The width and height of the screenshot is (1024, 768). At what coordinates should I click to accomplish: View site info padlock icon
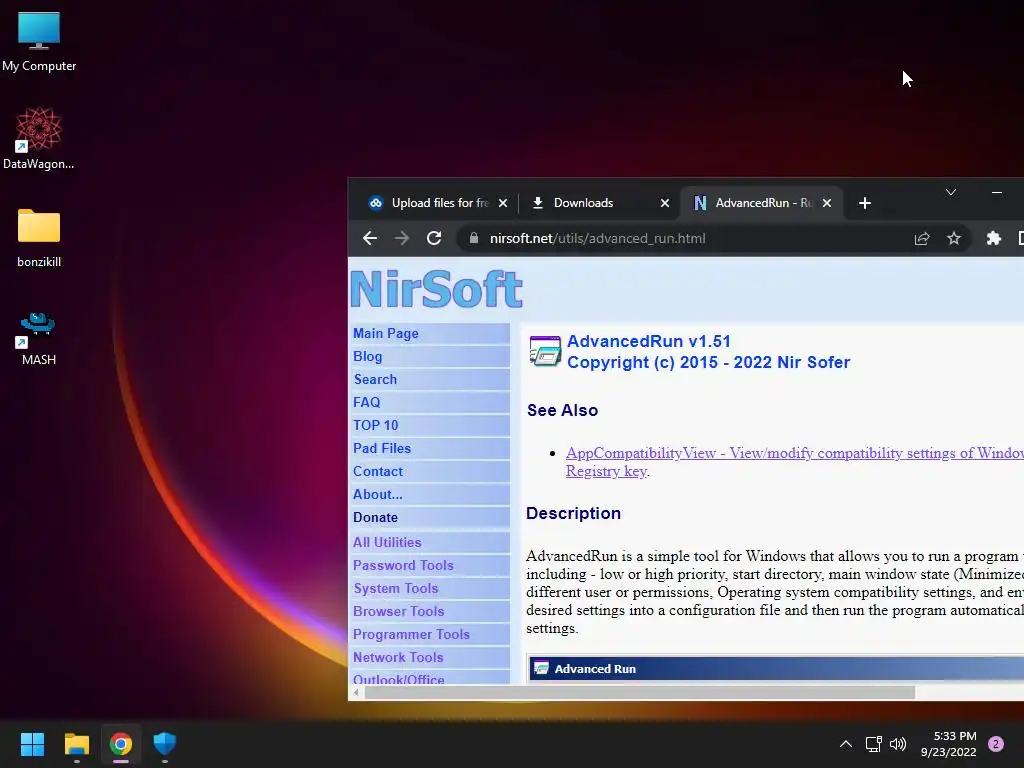[474, 238]
